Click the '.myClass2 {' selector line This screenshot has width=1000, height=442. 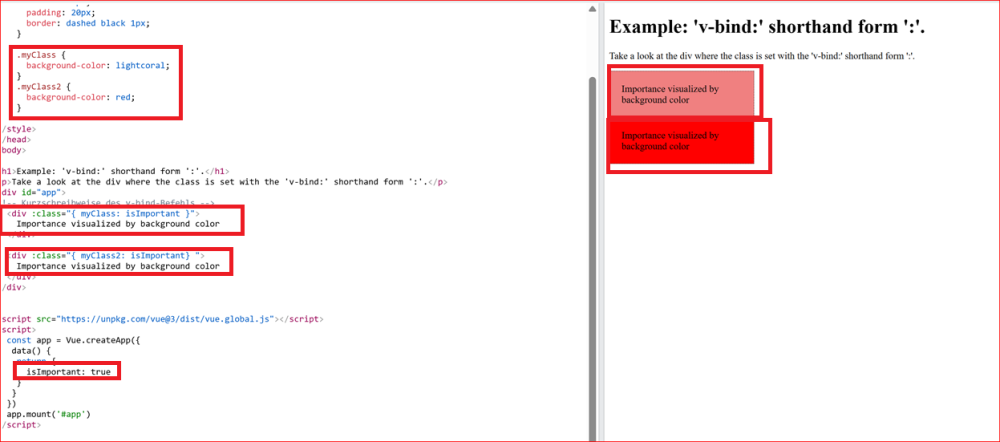click(x=42, y=86)
